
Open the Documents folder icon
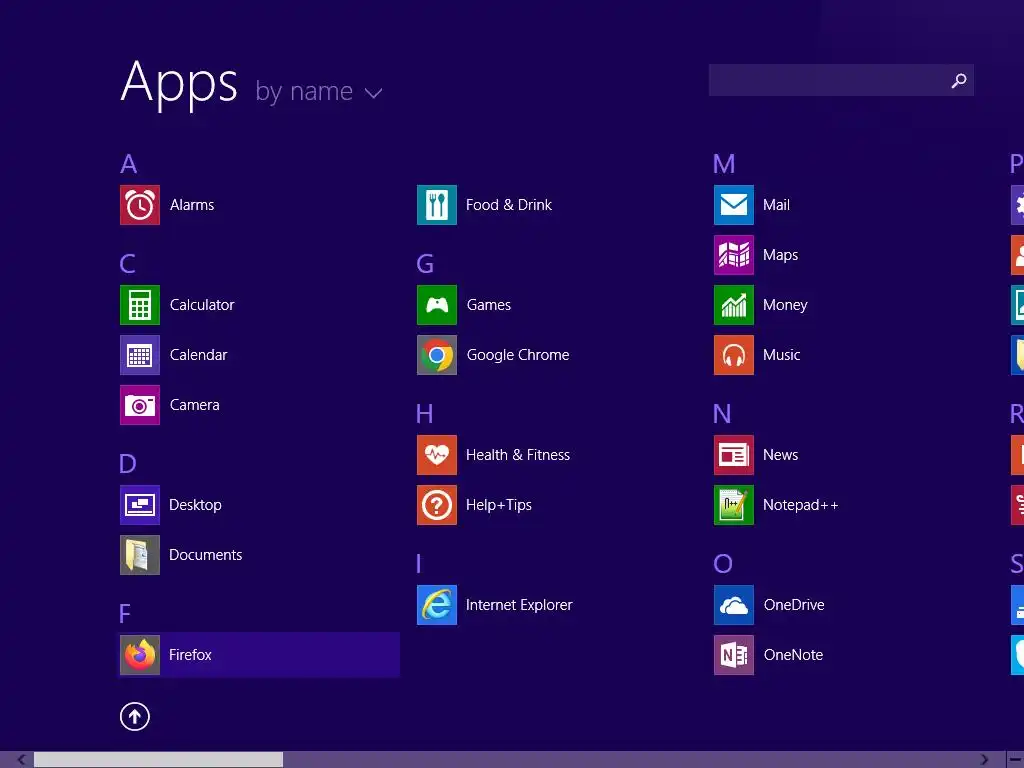[140, 555]
